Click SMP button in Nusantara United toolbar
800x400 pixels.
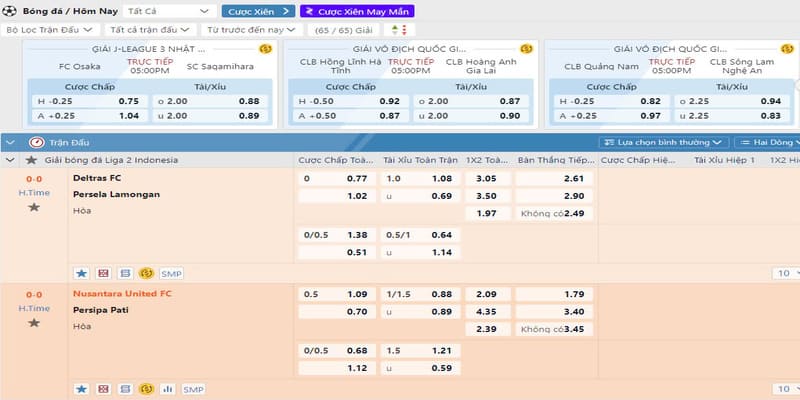193,390
